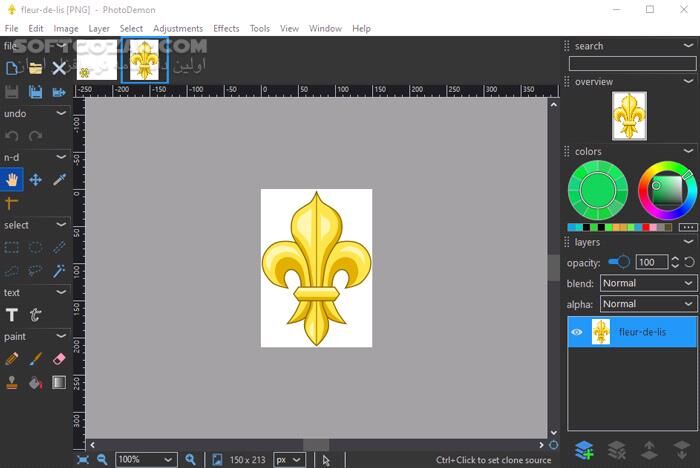Select the Move tool
700x468 pixels.
[x=35, y=180]
